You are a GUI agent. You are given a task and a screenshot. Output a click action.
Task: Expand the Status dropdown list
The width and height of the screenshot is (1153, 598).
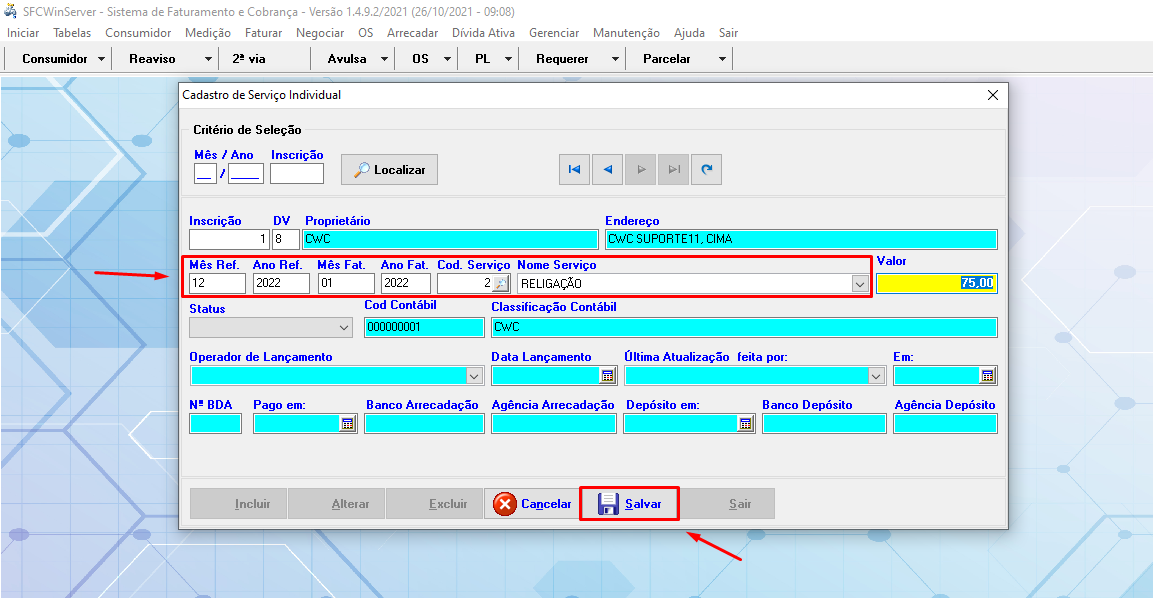tap(344, 328)
